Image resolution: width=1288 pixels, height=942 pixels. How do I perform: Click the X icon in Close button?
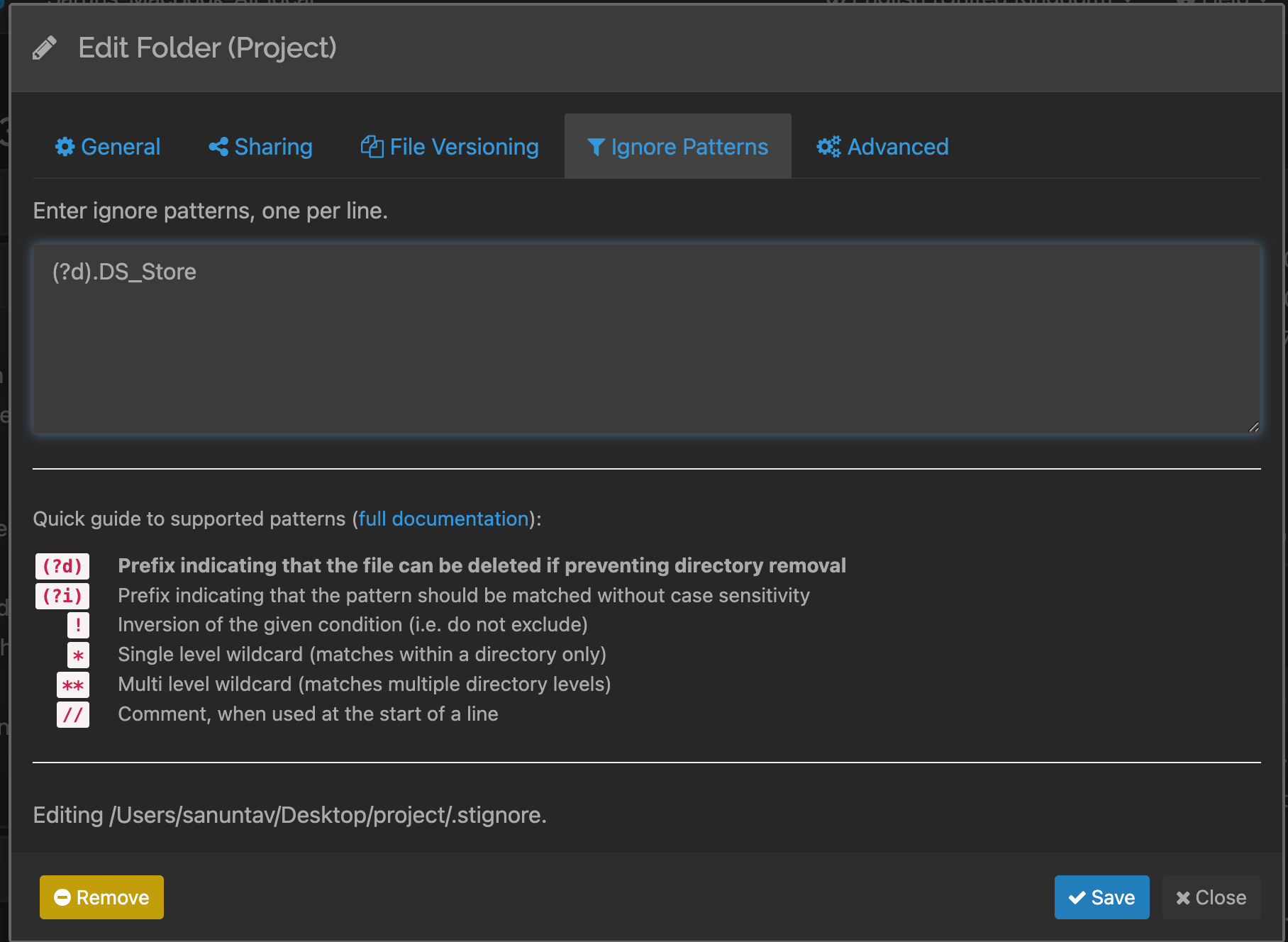pyautogui.click(x=1182, y=898)
